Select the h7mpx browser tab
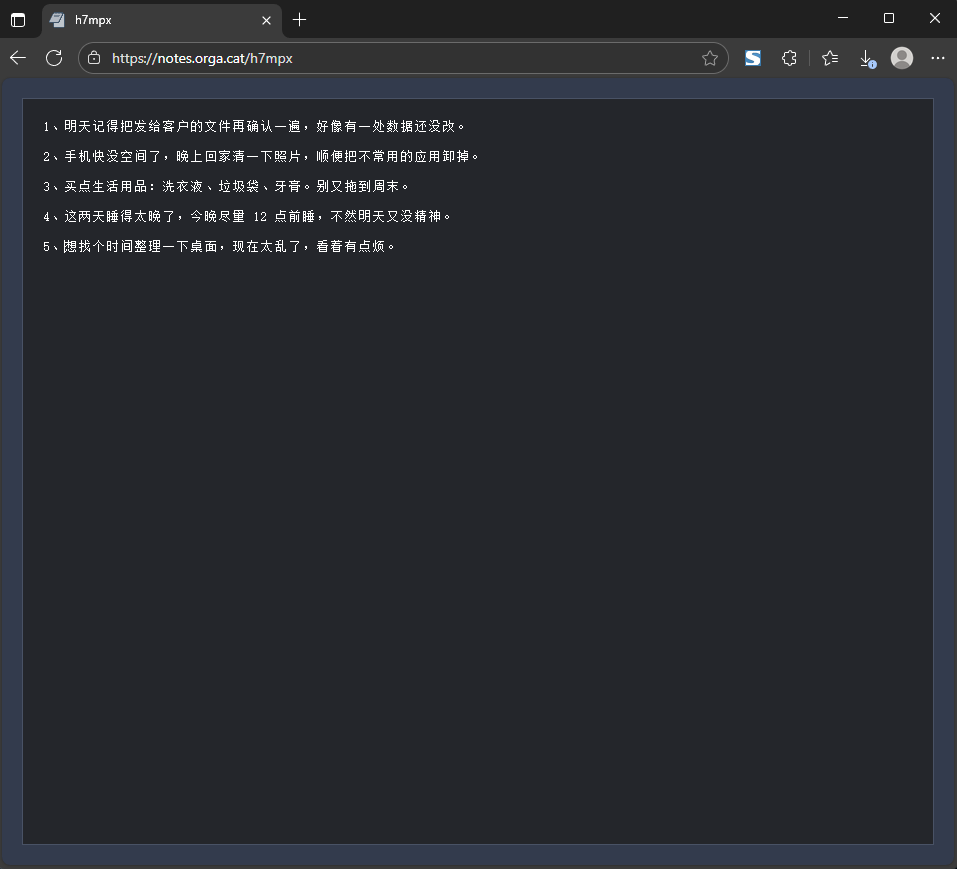 tap(150, 20)
